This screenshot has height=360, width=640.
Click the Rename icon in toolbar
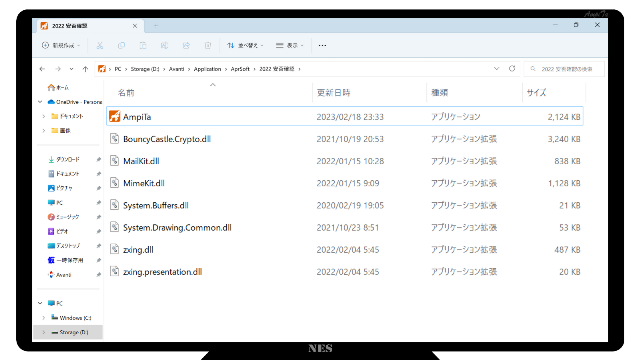[x=164, y=45]
